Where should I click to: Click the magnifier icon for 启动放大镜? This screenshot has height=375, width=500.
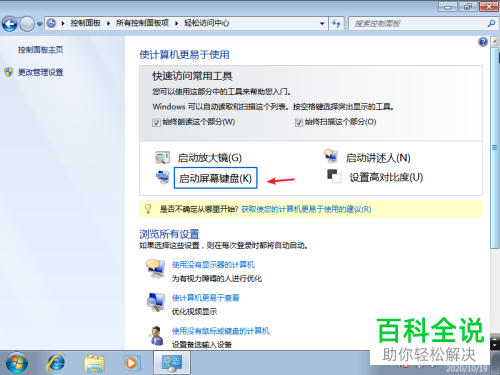(x=162, y=158)
